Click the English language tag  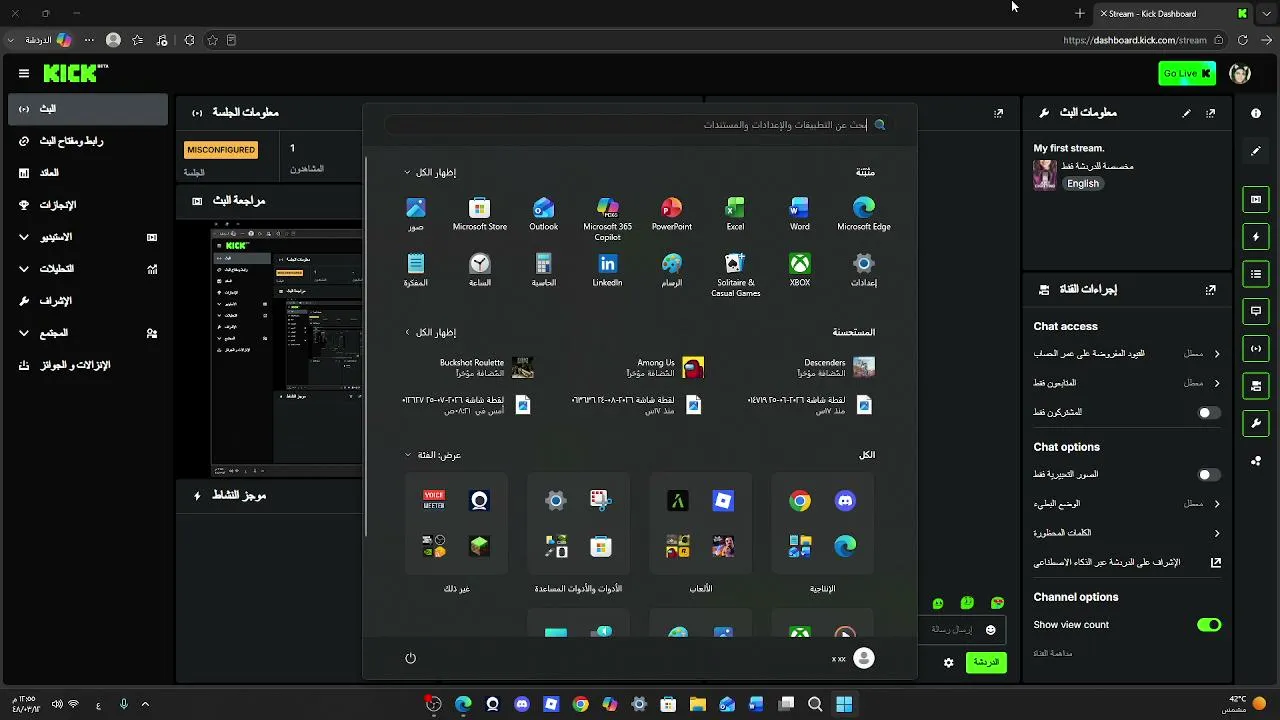coord(1083,184)
